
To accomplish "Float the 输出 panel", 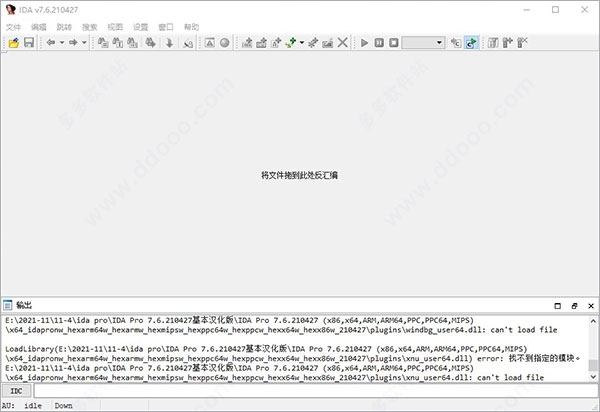I will (x=574, y=306).
